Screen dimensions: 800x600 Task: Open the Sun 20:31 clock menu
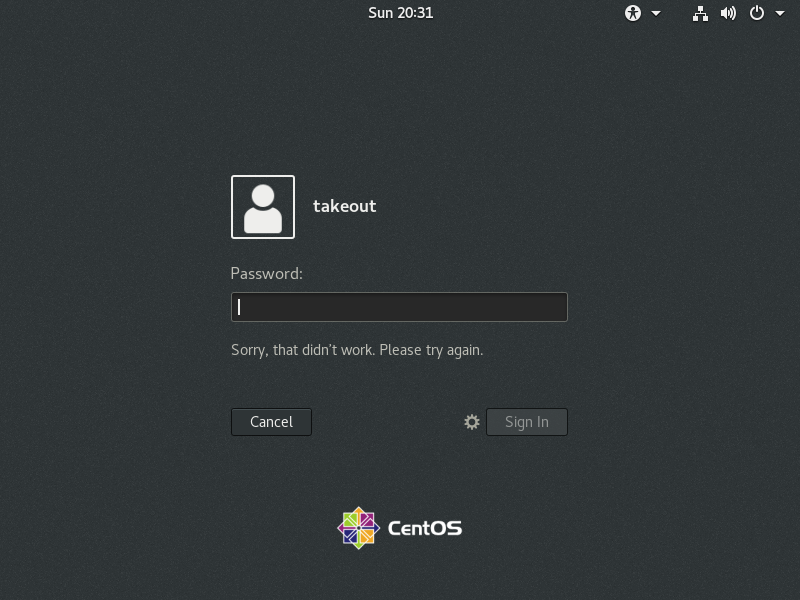point(401,13)
